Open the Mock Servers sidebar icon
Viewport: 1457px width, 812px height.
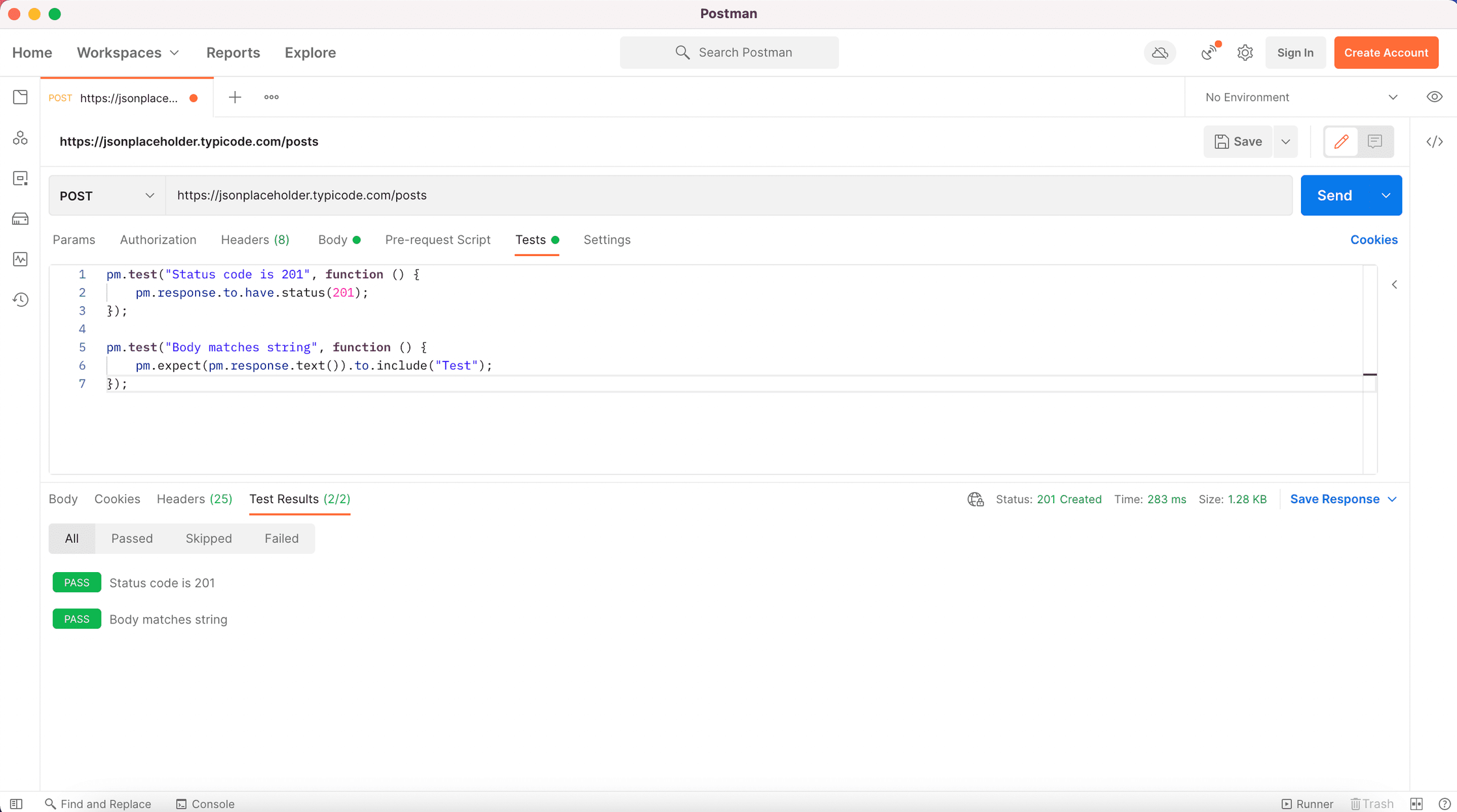[20, 218]
